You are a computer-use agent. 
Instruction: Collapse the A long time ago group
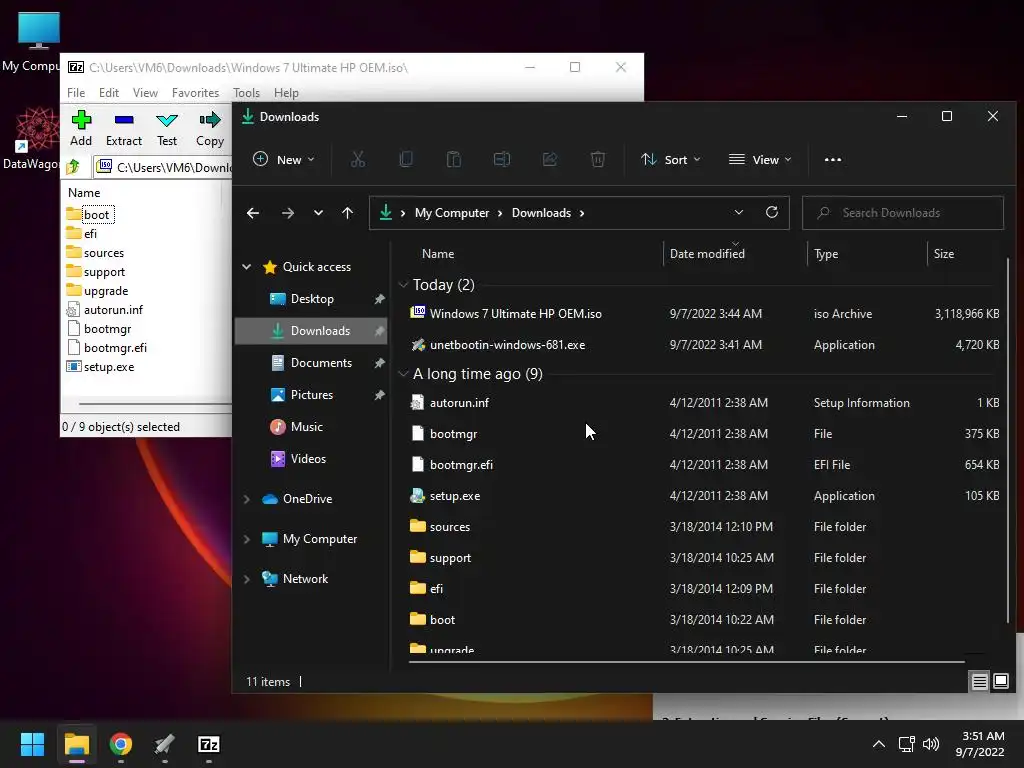tap(403, 374)
